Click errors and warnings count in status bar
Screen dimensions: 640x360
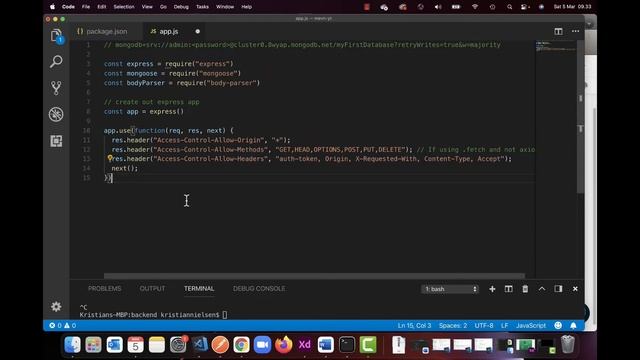(62, 325)
